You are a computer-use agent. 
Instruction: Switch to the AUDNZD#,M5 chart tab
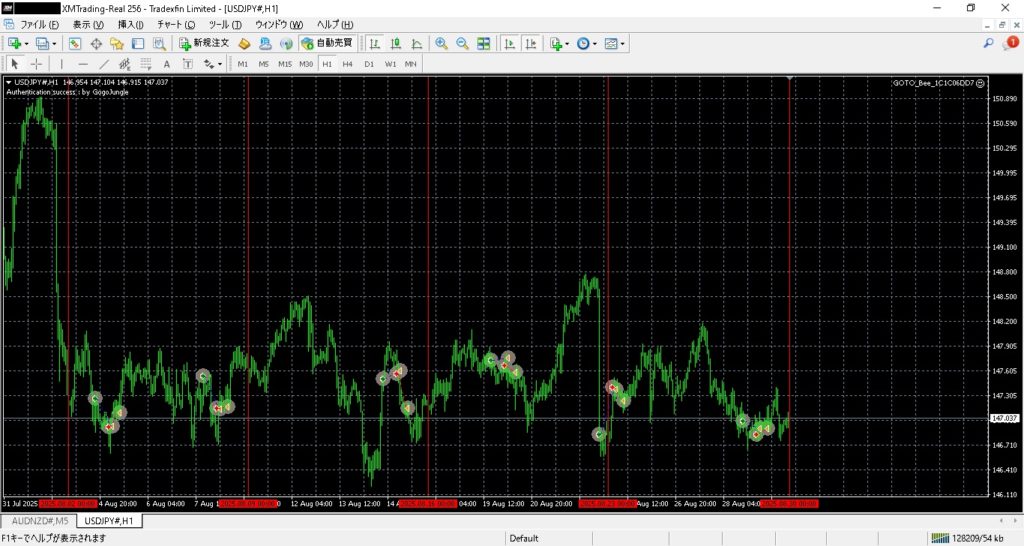[40, 521]
